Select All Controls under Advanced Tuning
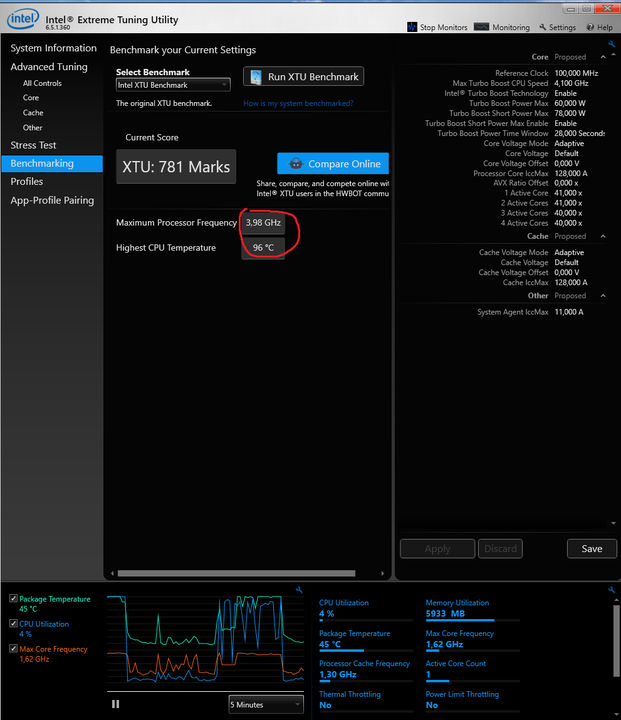This screenshot has height=720, width=621. (42, 83)
